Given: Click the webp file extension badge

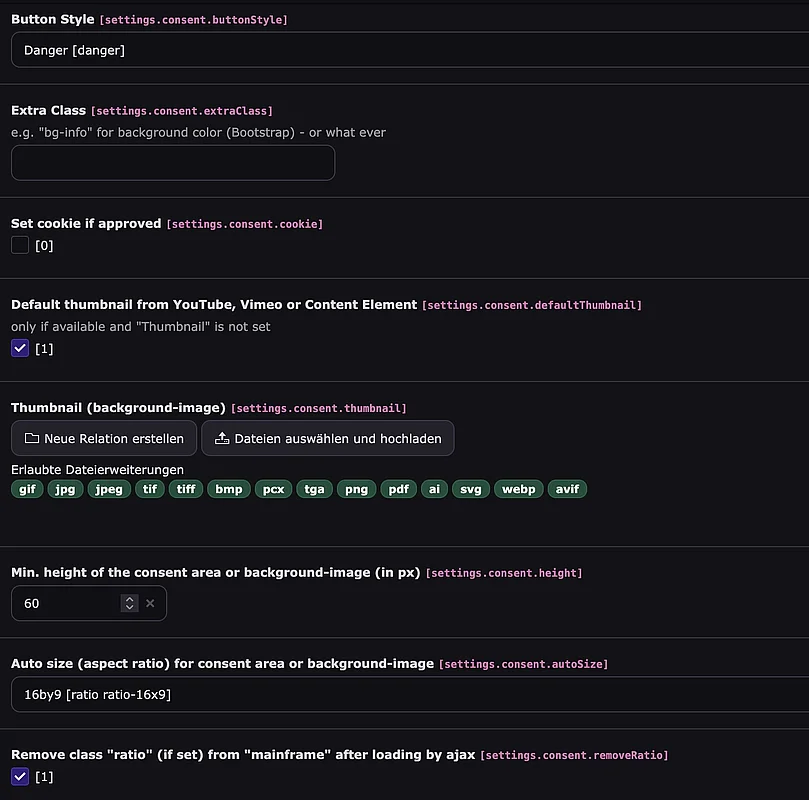Looking at the screenshot, I should click(518, 489).
